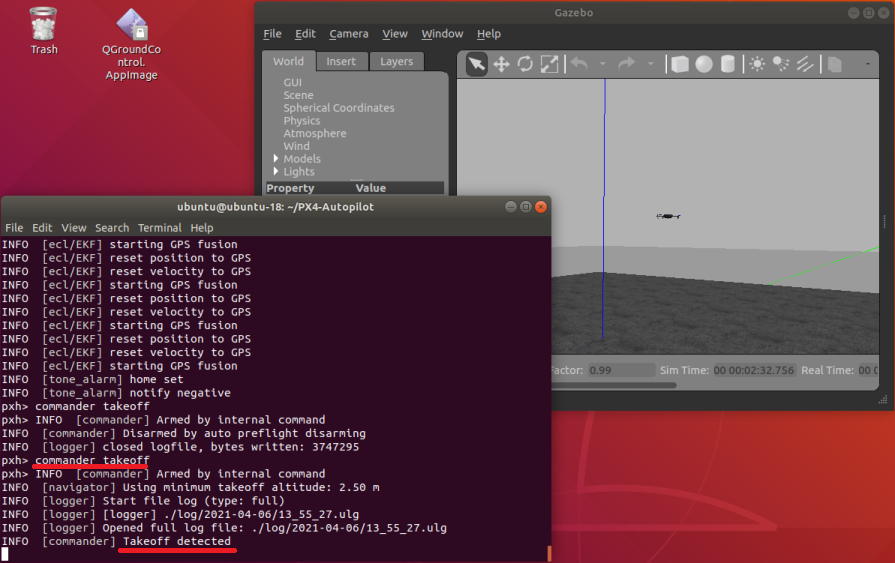Activate the scale mode tool in Gazebo
Viewport: 895px width, 563px height.
coord(549,64)
